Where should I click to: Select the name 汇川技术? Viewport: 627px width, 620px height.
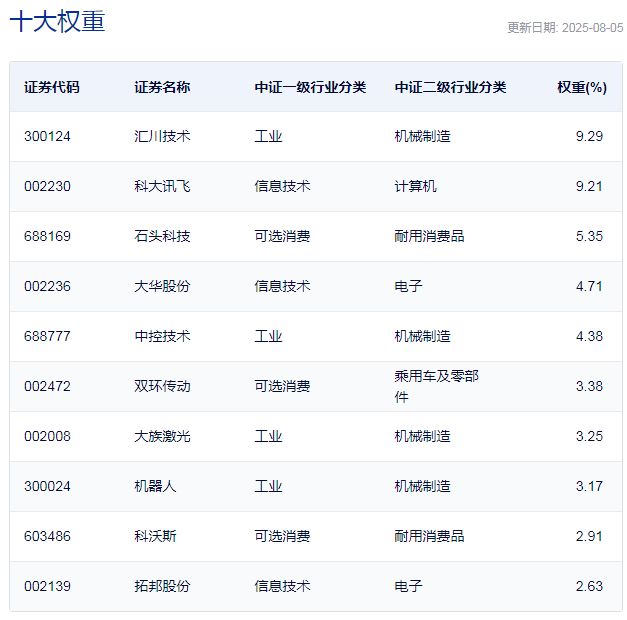pos(162,136)
